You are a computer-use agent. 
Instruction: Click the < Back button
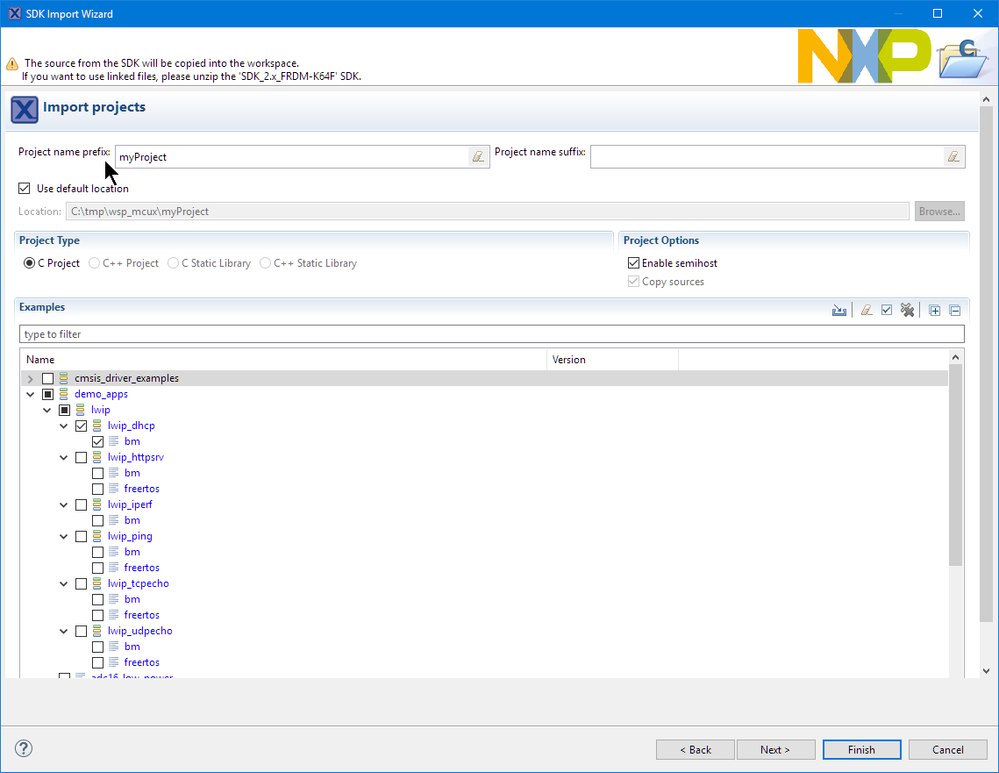coord(695,749)
